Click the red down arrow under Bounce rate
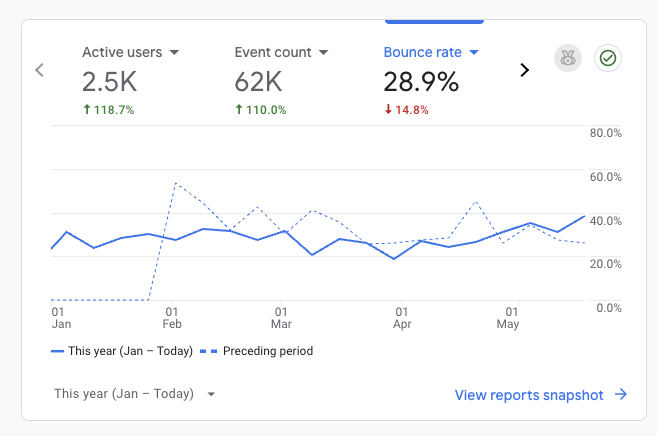This screenshot has height=436, width=657. [x=388, y=110]
